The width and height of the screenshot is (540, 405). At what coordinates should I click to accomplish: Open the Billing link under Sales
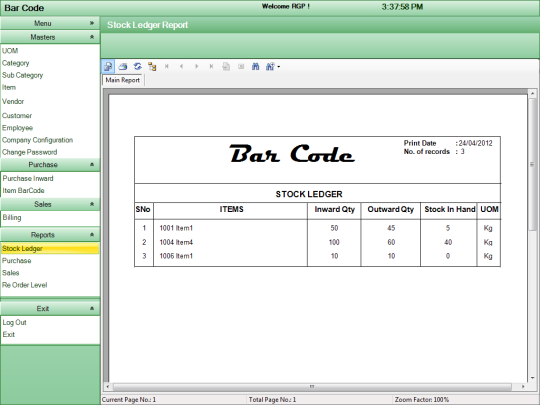(12, 218)
